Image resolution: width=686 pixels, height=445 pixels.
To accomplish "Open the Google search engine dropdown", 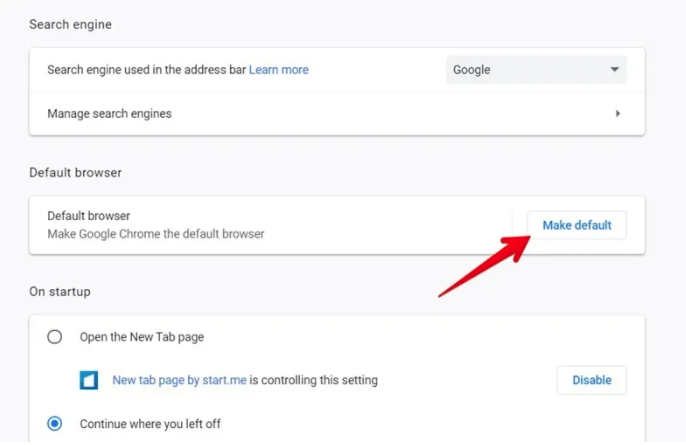I will coord(536,70).
